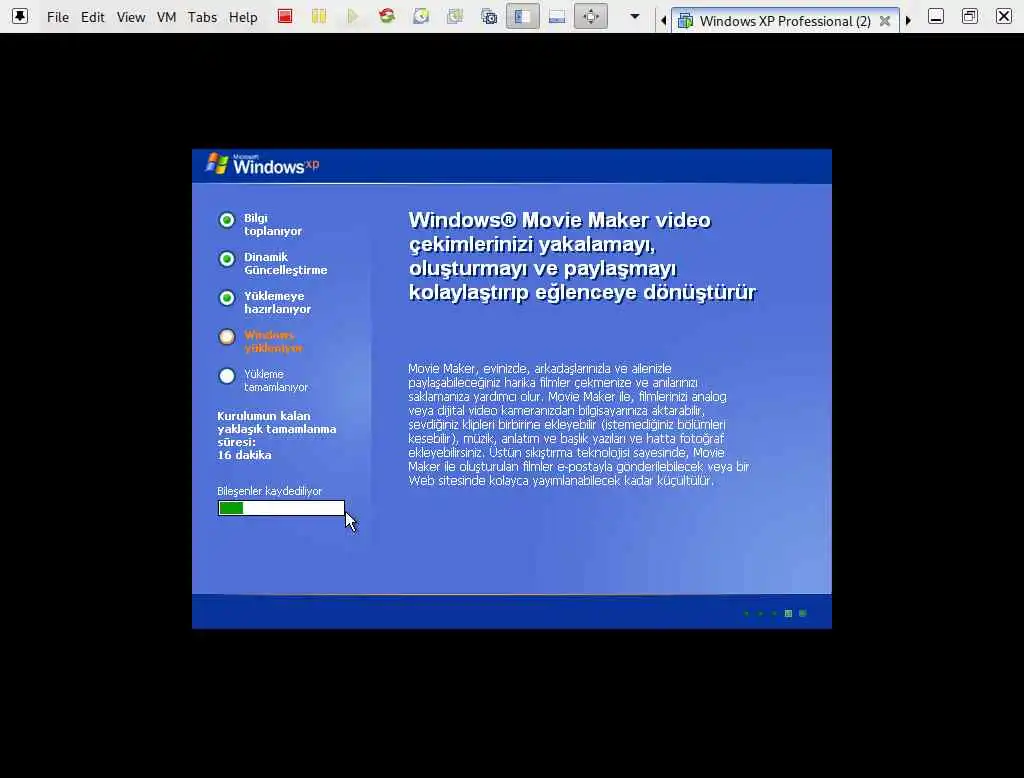The image size is (1024, 778).
Task: Close the Windows XP Professional (2) tab
Action: 885,21
